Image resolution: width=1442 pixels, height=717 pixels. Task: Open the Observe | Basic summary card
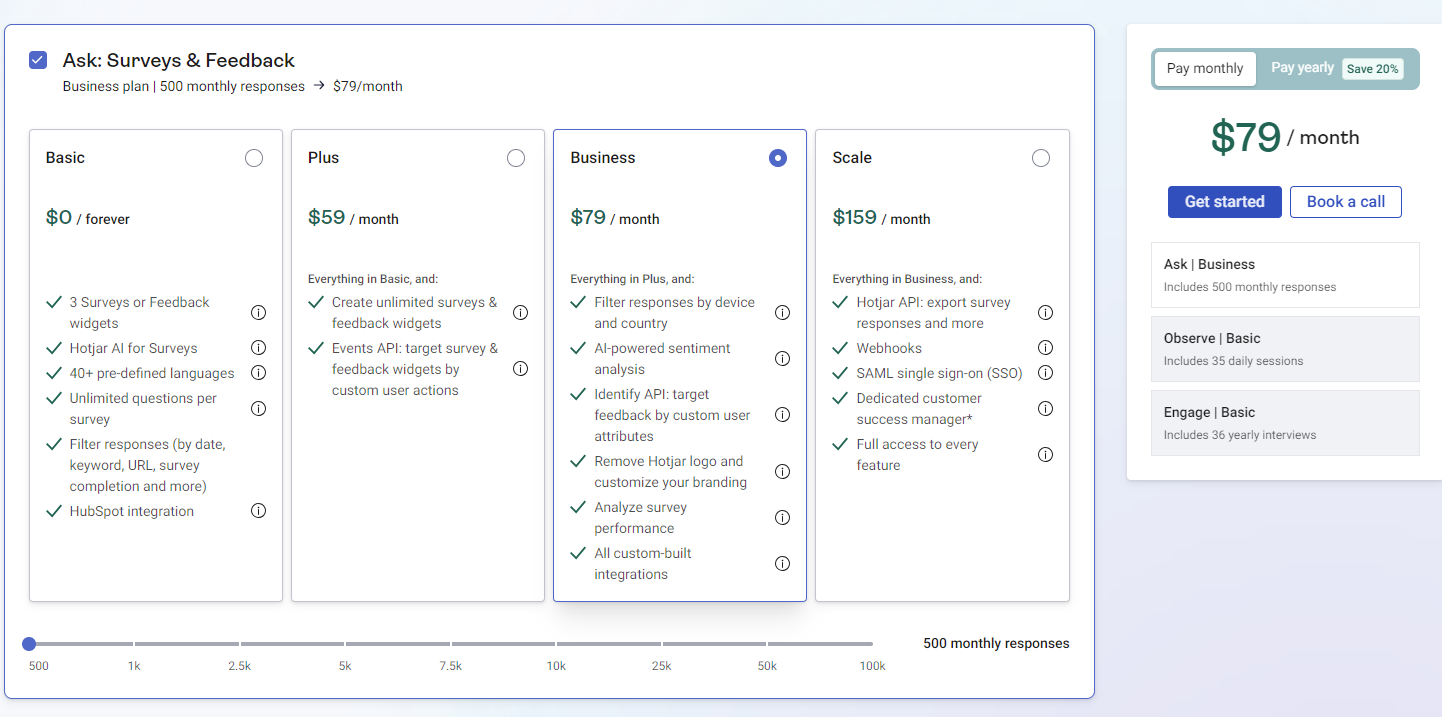point(1285,348)
